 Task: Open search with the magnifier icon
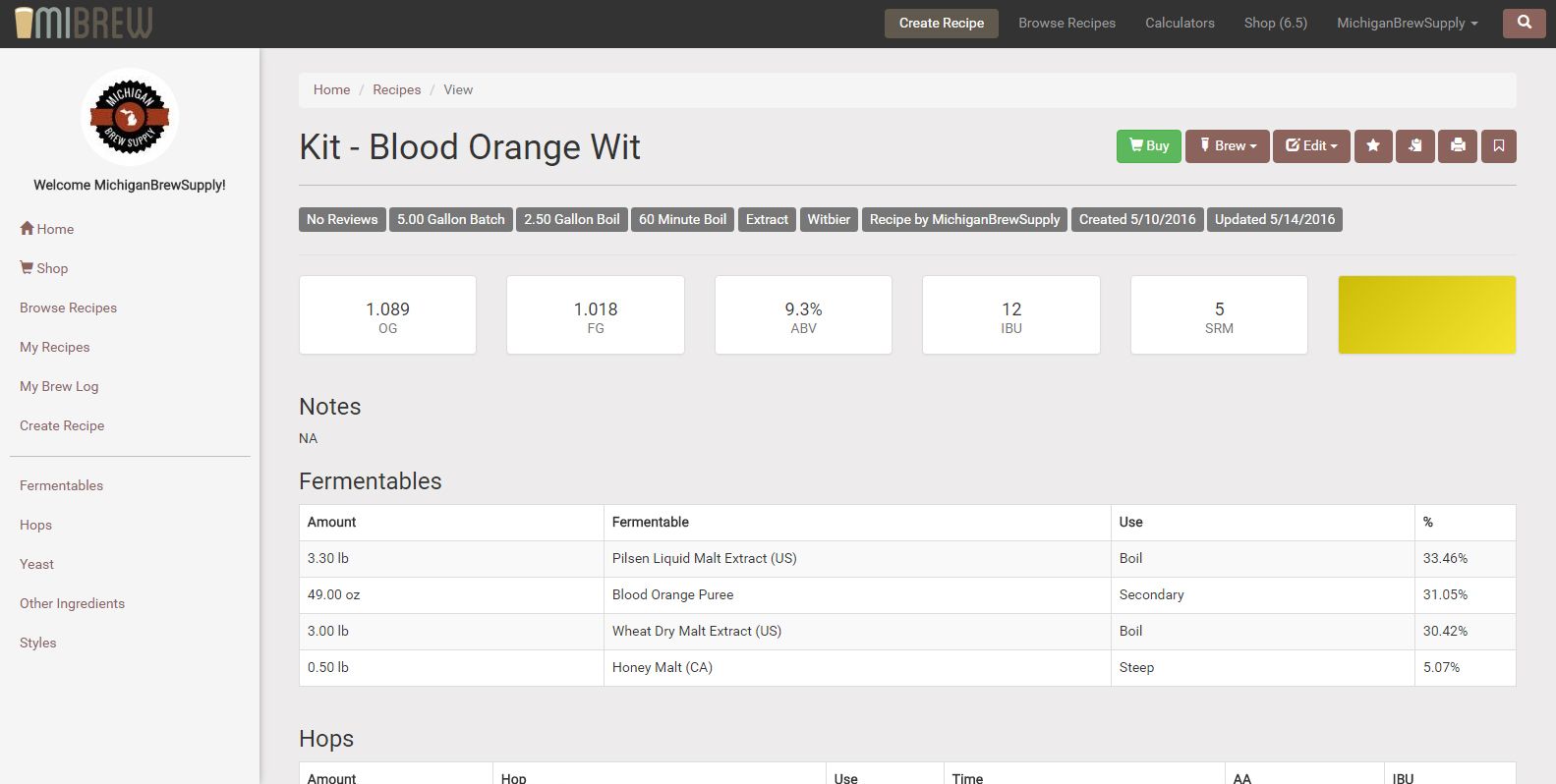pos(1524,23)
